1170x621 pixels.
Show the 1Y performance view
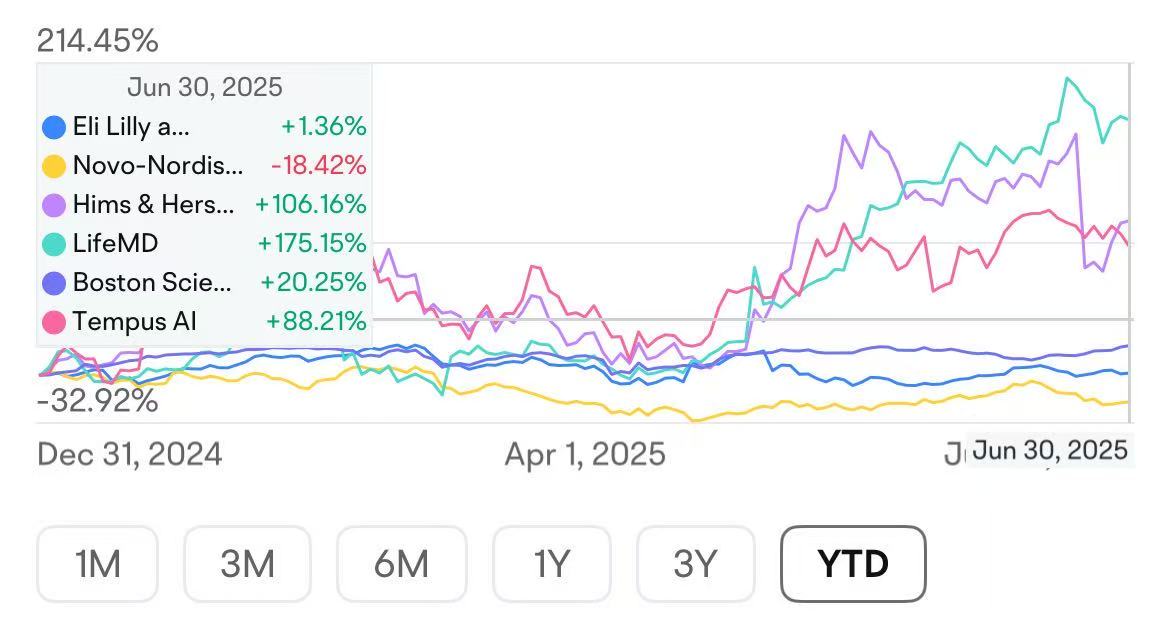pos(551,564)
